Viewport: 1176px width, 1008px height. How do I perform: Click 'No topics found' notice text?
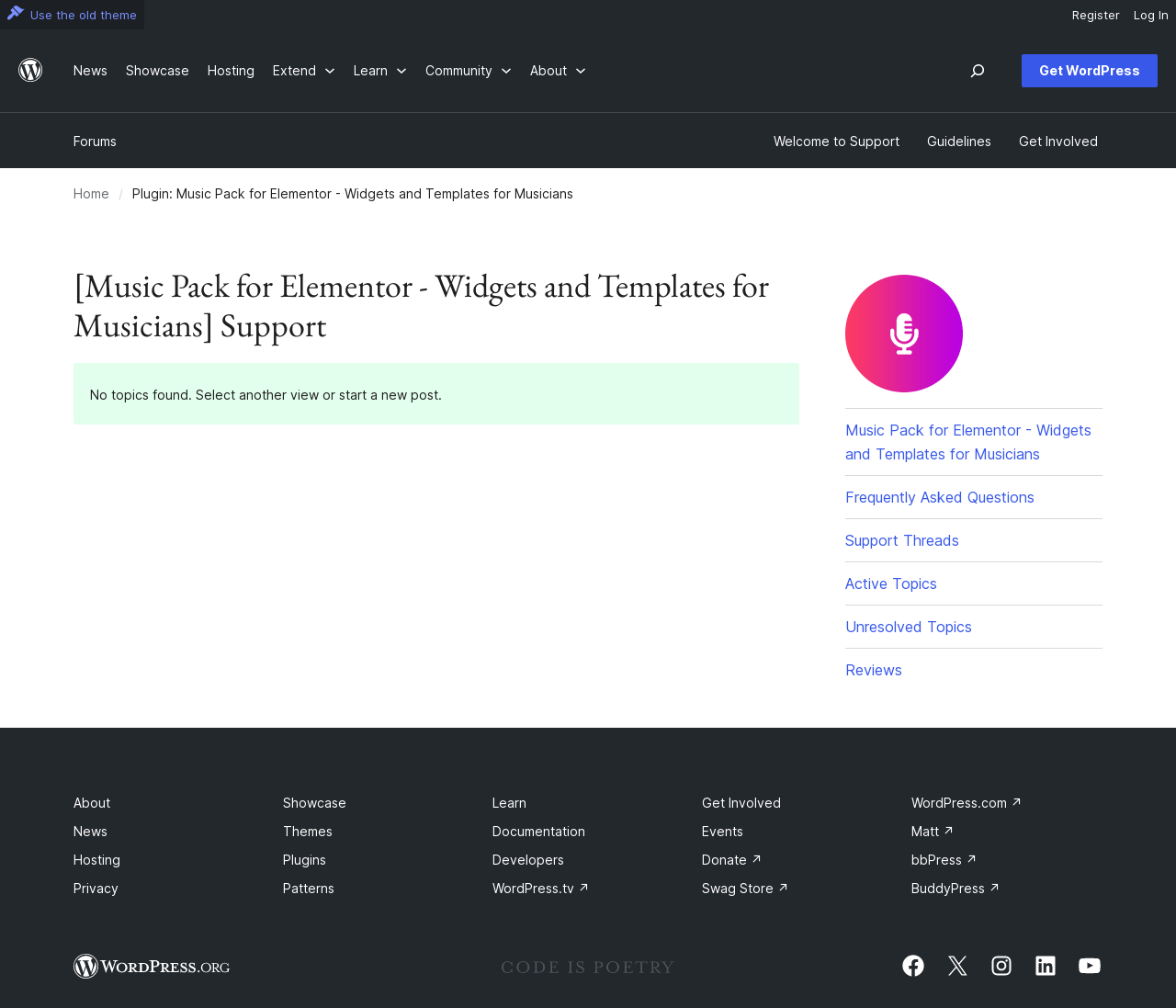point(266,394)
